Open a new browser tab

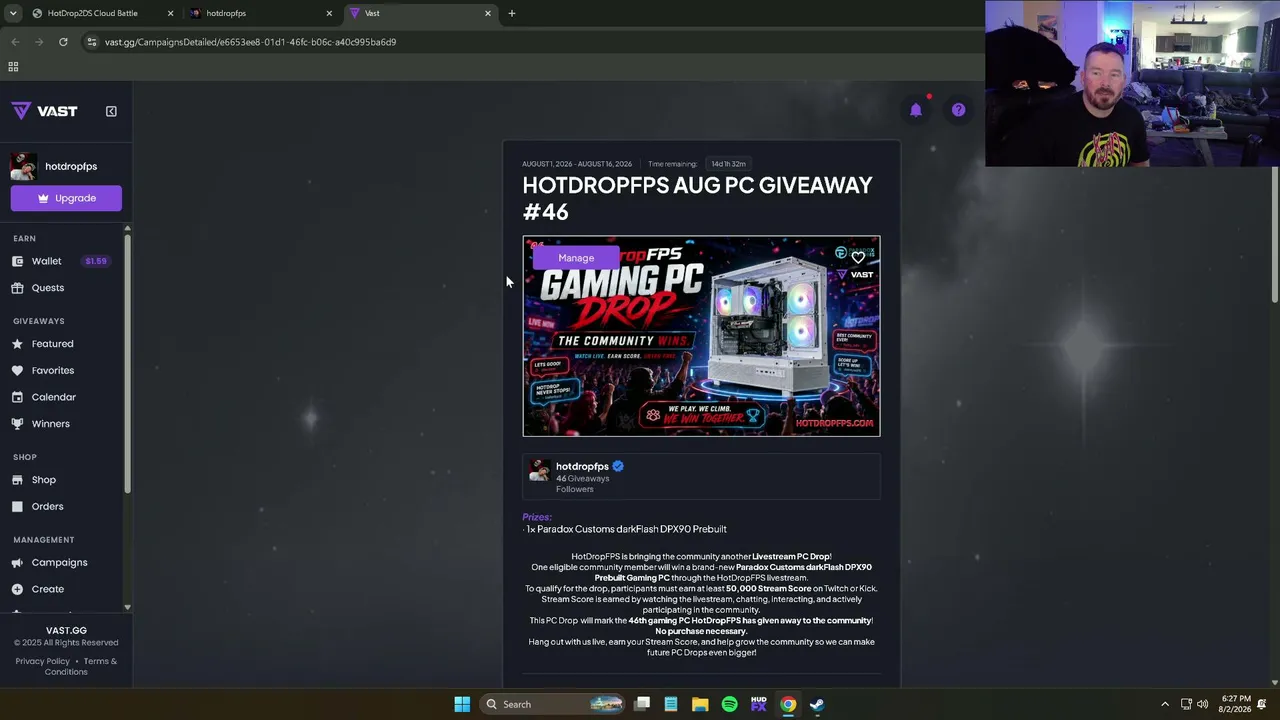[512, 13]
